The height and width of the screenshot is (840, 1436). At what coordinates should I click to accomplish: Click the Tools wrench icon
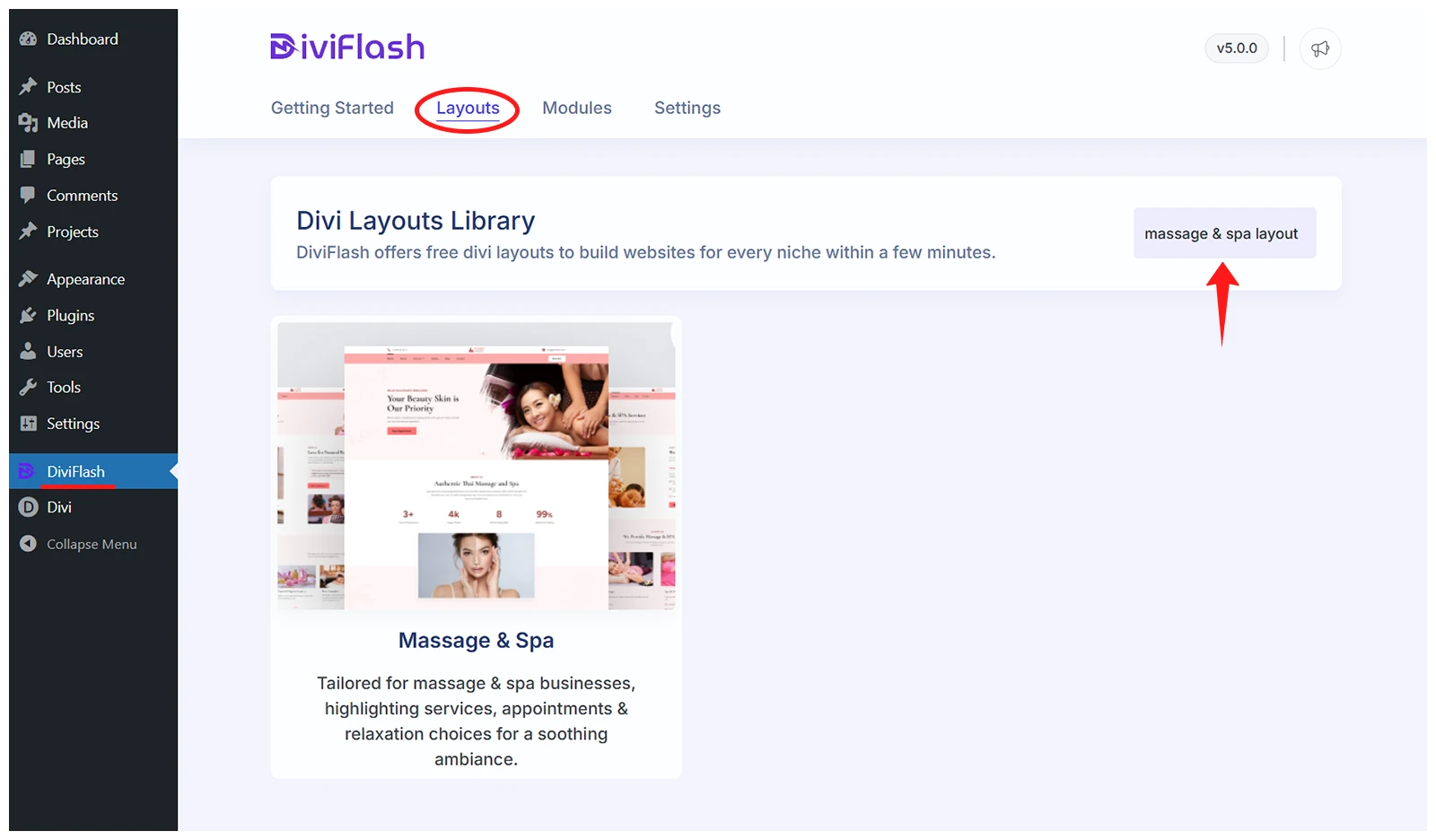point(29,388)
